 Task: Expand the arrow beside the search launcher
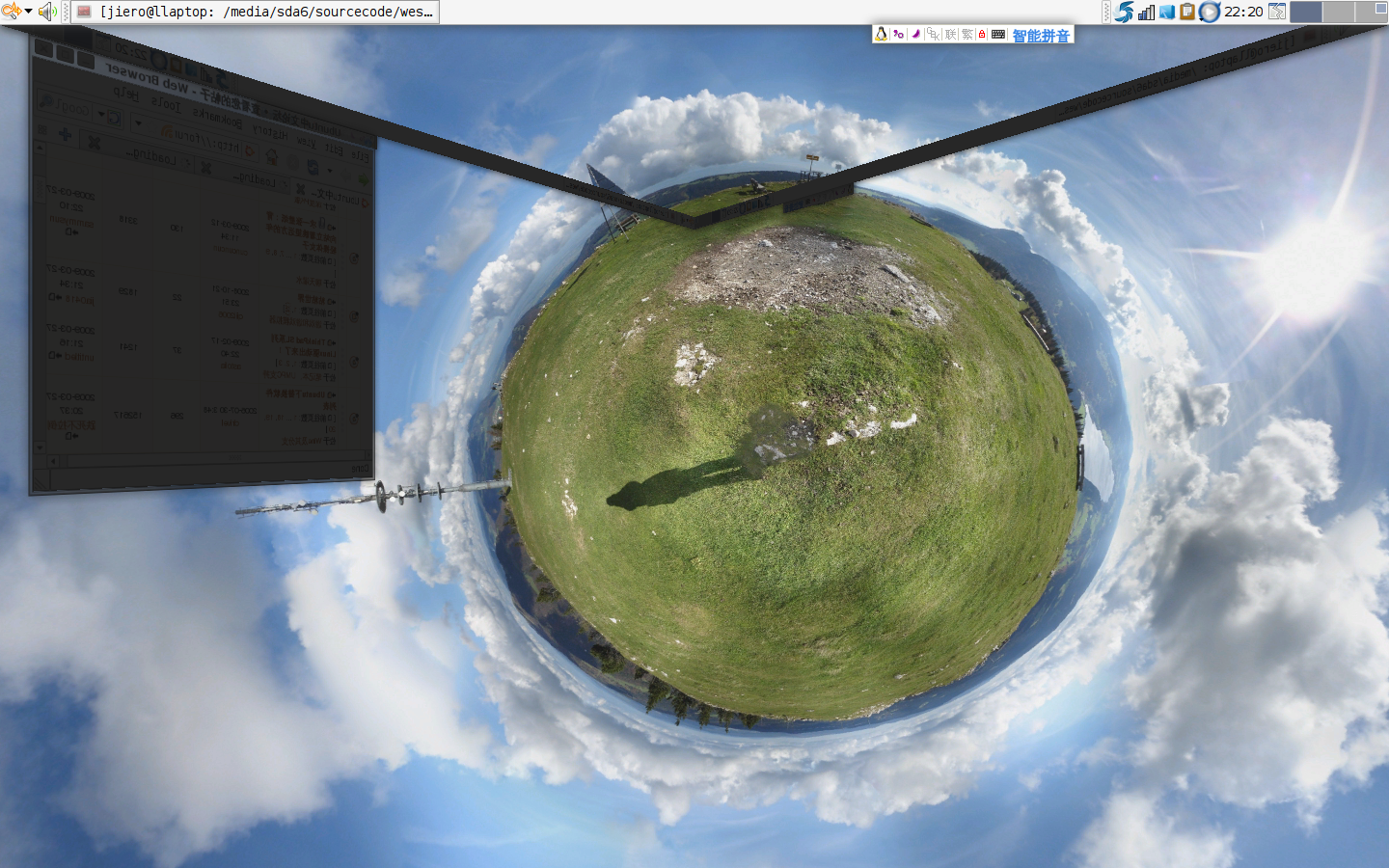click(x=28, y=12)
